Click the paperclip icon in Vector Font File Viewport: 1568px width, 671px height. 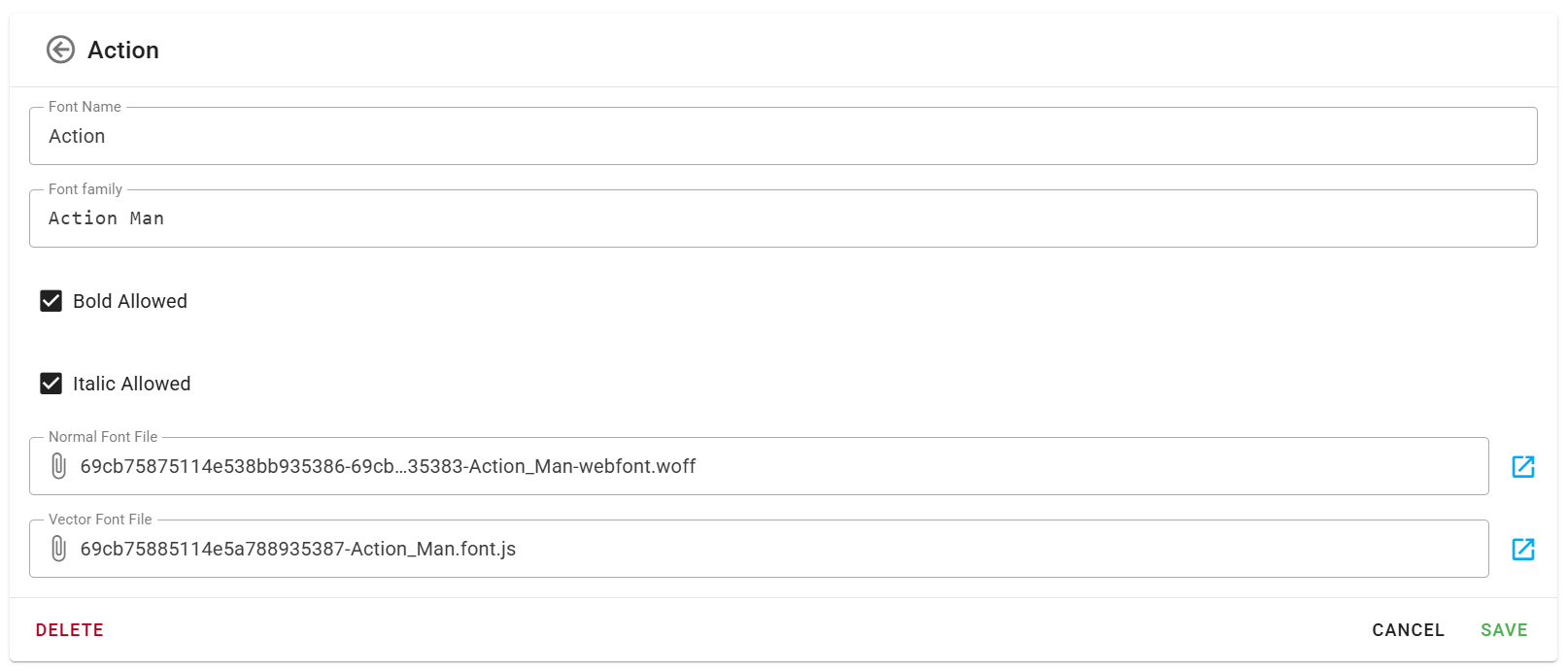tap(58, 549)
